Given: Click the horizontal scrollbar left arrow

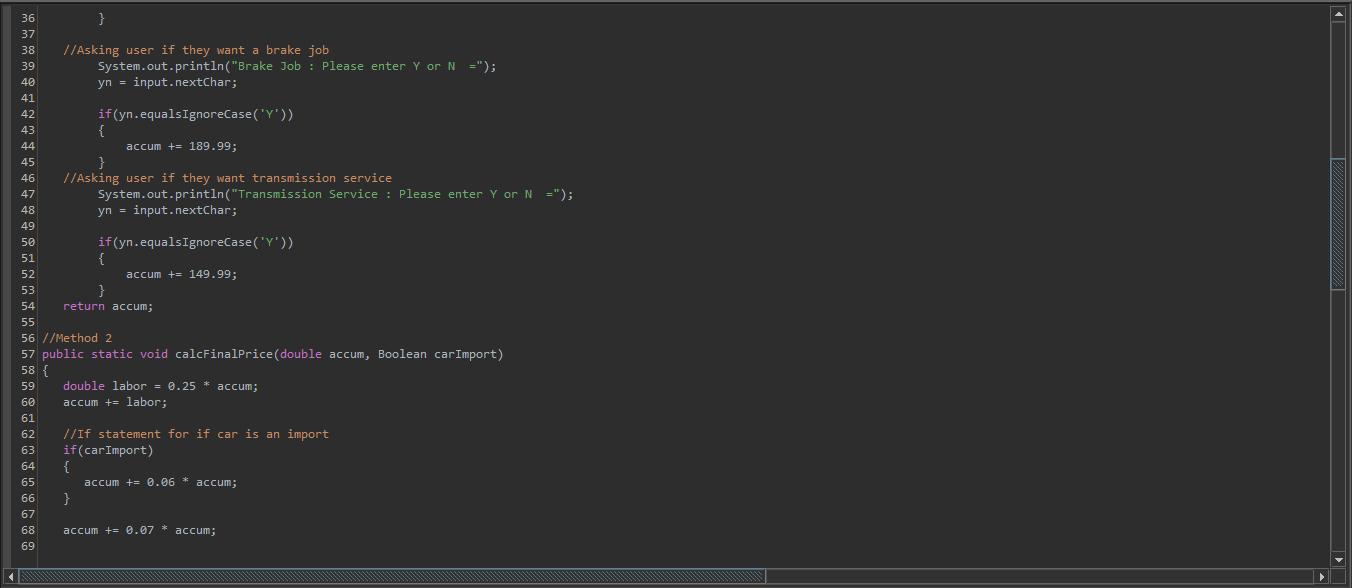Looking at the screenshot, I should pyautogui.click(x=11, y=576).
